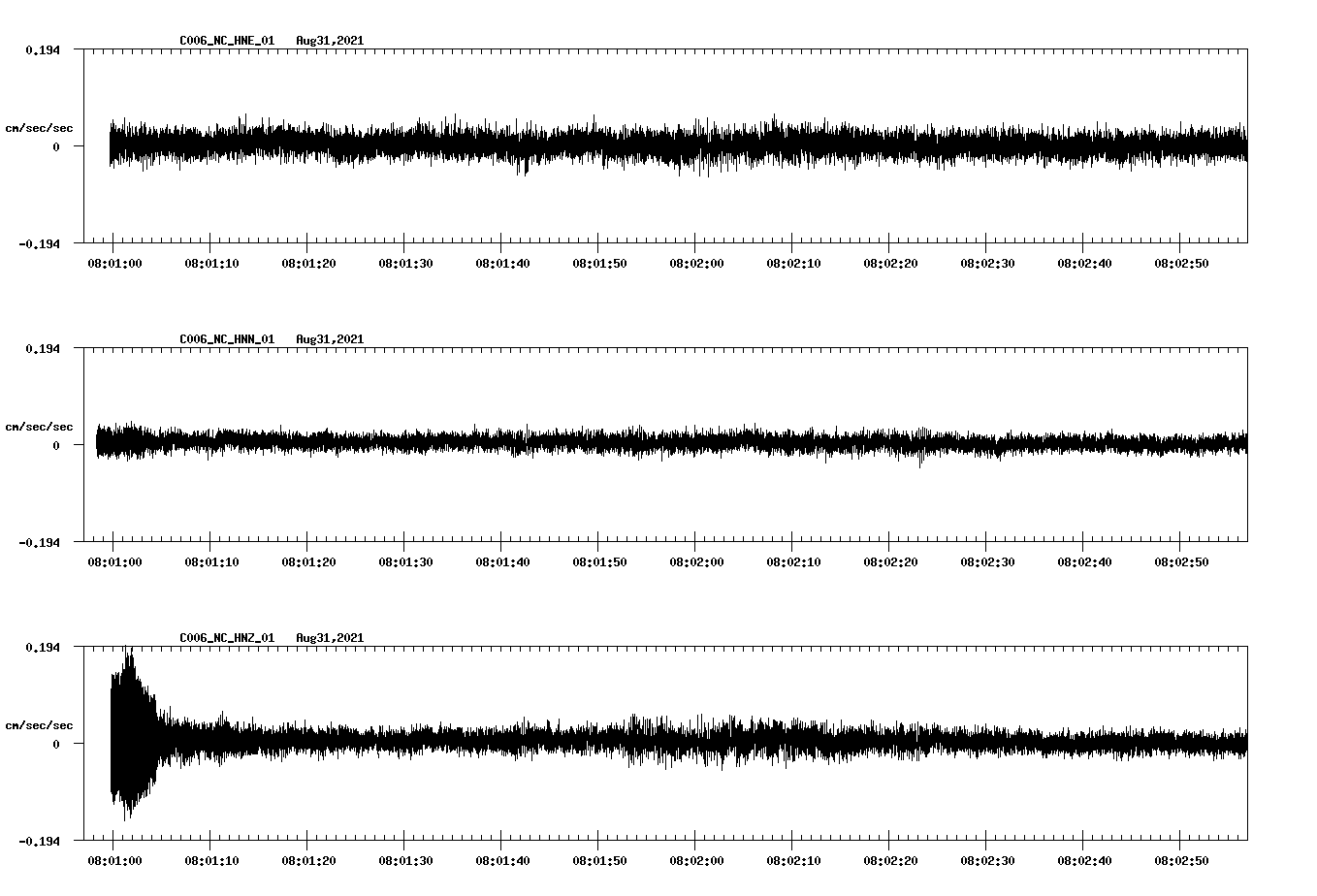The height and width of the screenshot is (896, 1317).
Task: Click 08:02:30 on the HNE time axis
Action: 987,264
